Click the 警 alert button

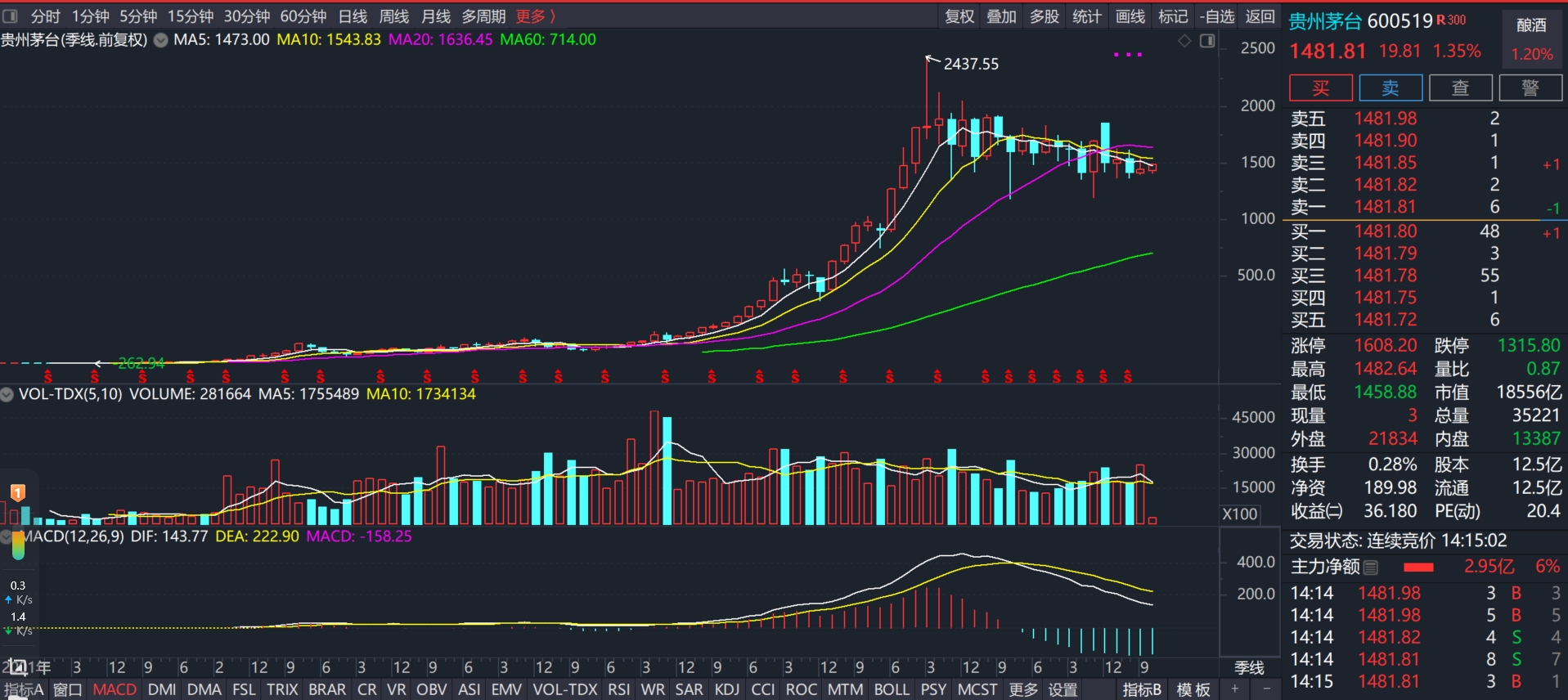(1530, 87)
